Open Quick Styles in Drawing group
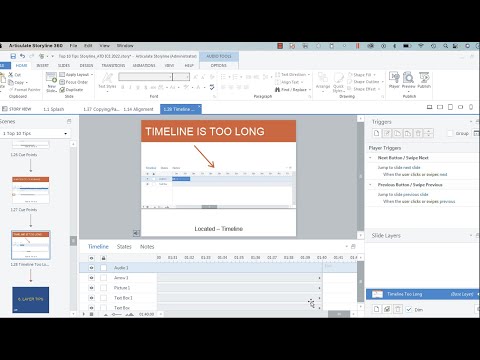The width and height of the screenshot is (480, 360). click(x=338, y=82)
